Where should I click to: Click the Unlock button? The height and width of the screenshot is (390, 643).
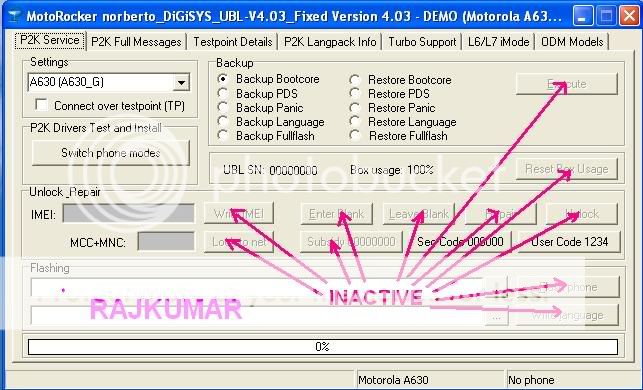[582, 214]
